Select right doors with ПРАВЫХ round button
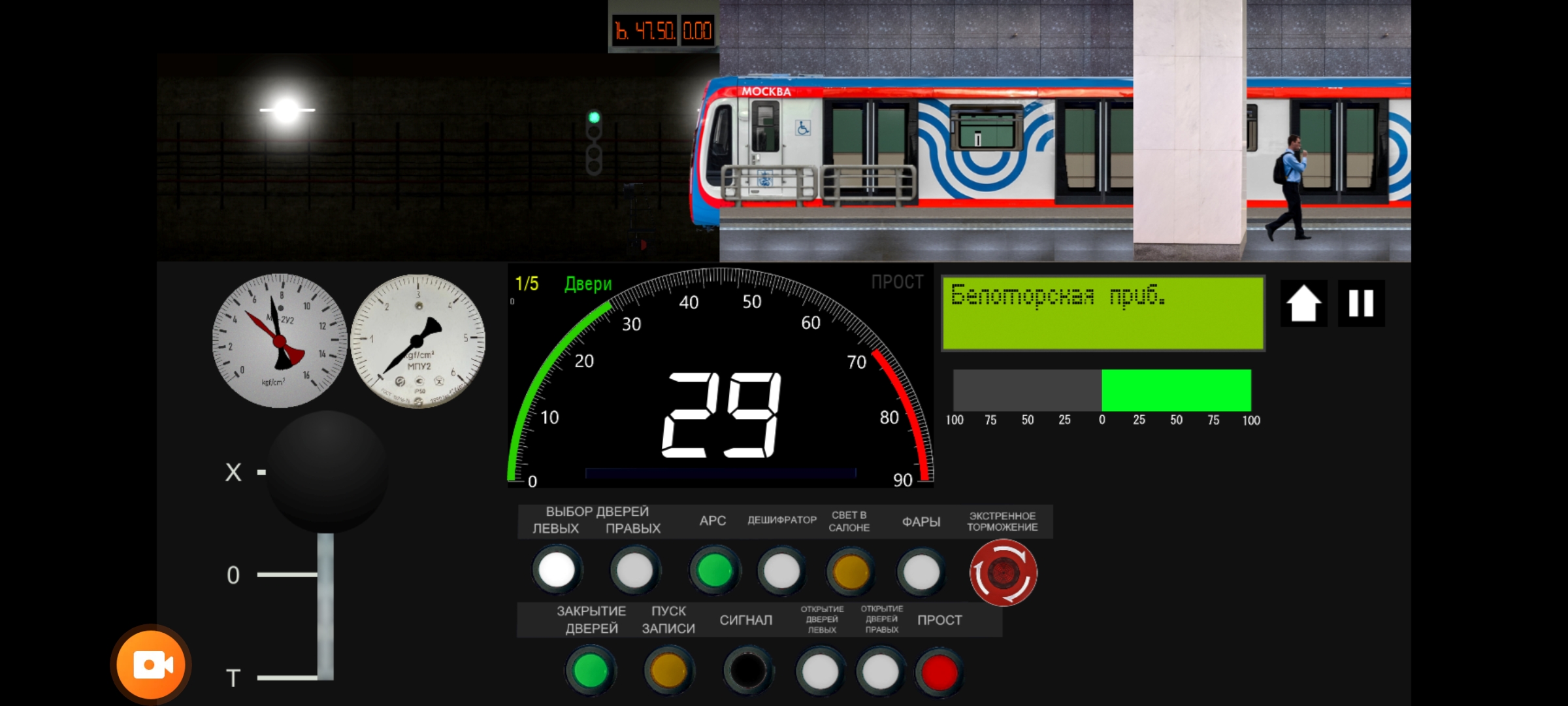 point(634,571)
